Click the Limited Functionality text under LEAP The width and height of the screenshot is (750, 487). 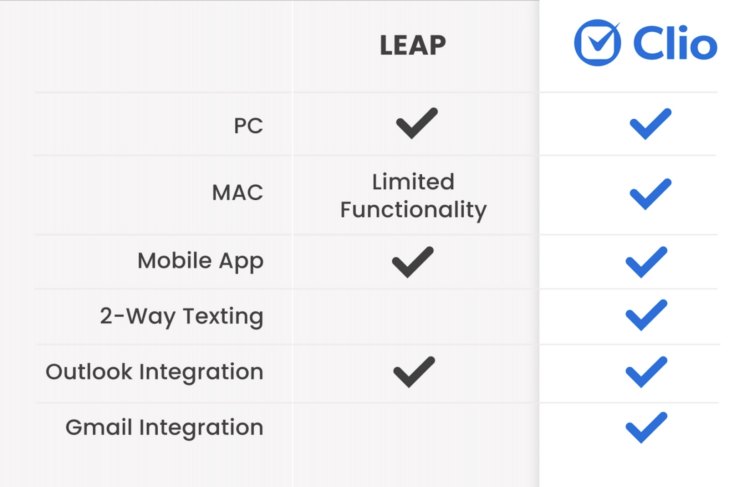pyautogui.click(x=413, y=196)
